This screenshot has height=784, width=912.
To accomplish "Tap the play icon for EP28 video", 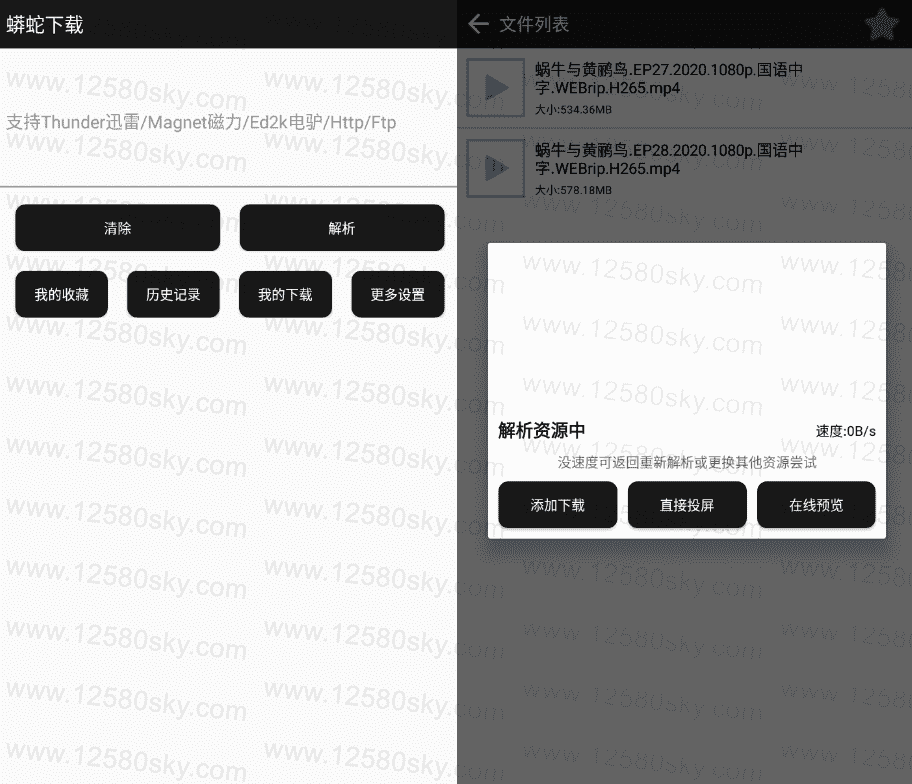I will tap(495, 169).
